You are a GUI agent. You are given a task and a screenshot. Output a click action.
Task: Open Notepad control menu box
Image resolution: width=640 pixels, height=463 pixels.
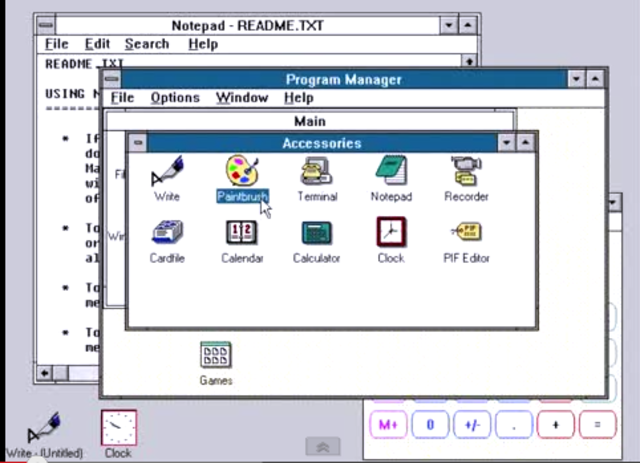coord(46,25)
